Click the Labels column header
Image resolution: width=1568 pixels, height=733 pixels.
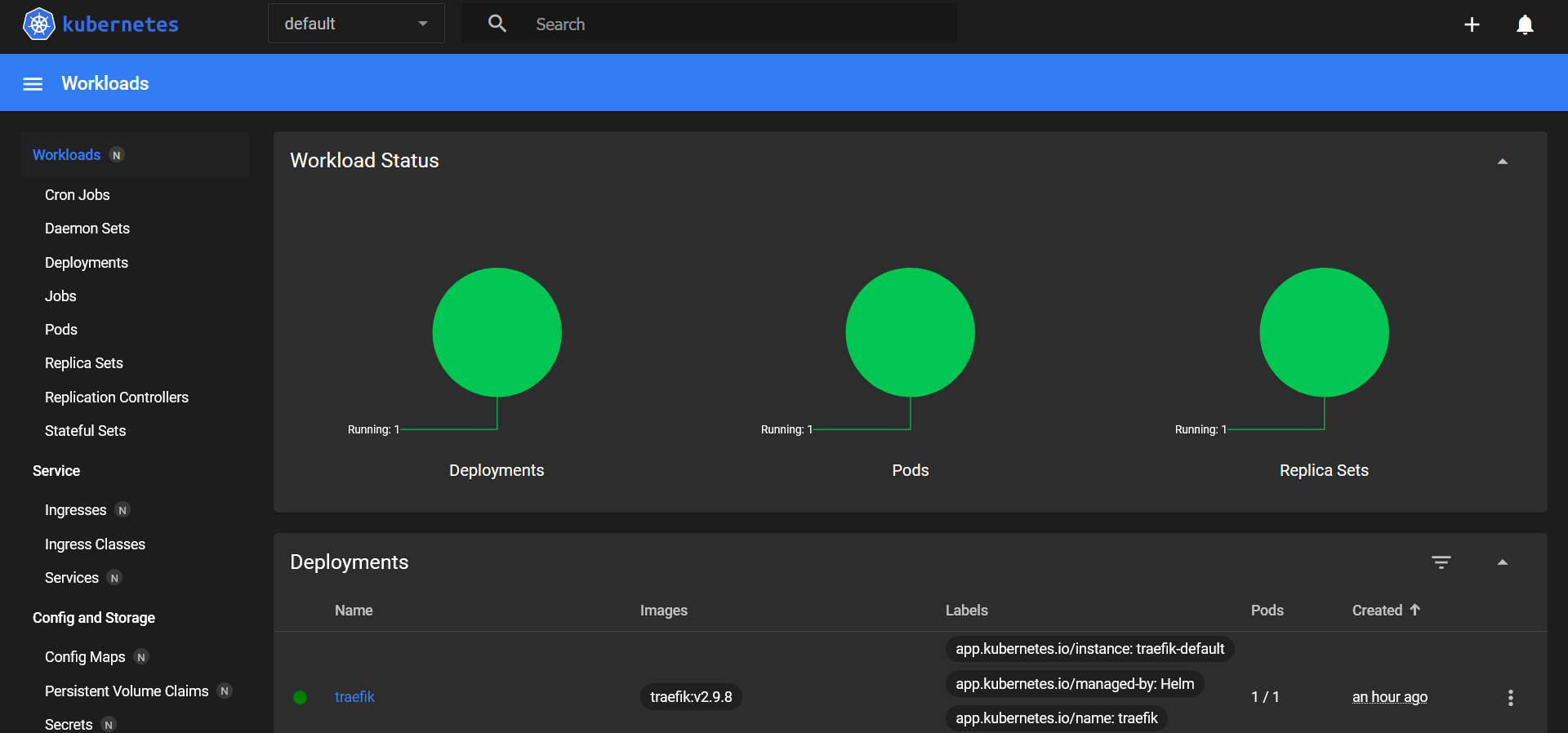click(967, 611)
